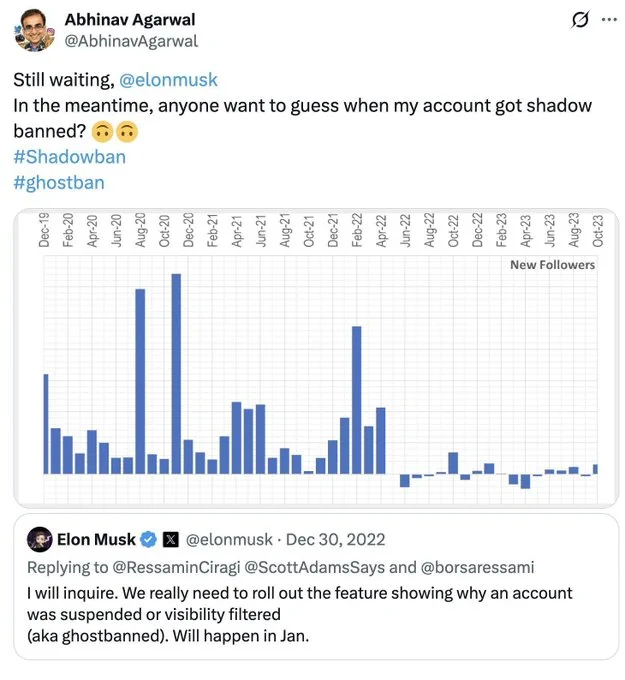Screen dimensions: 625x680
Task: Click the tall Feb-22 bar in chart
Action: pyautogui.click(x=357, y=400)
